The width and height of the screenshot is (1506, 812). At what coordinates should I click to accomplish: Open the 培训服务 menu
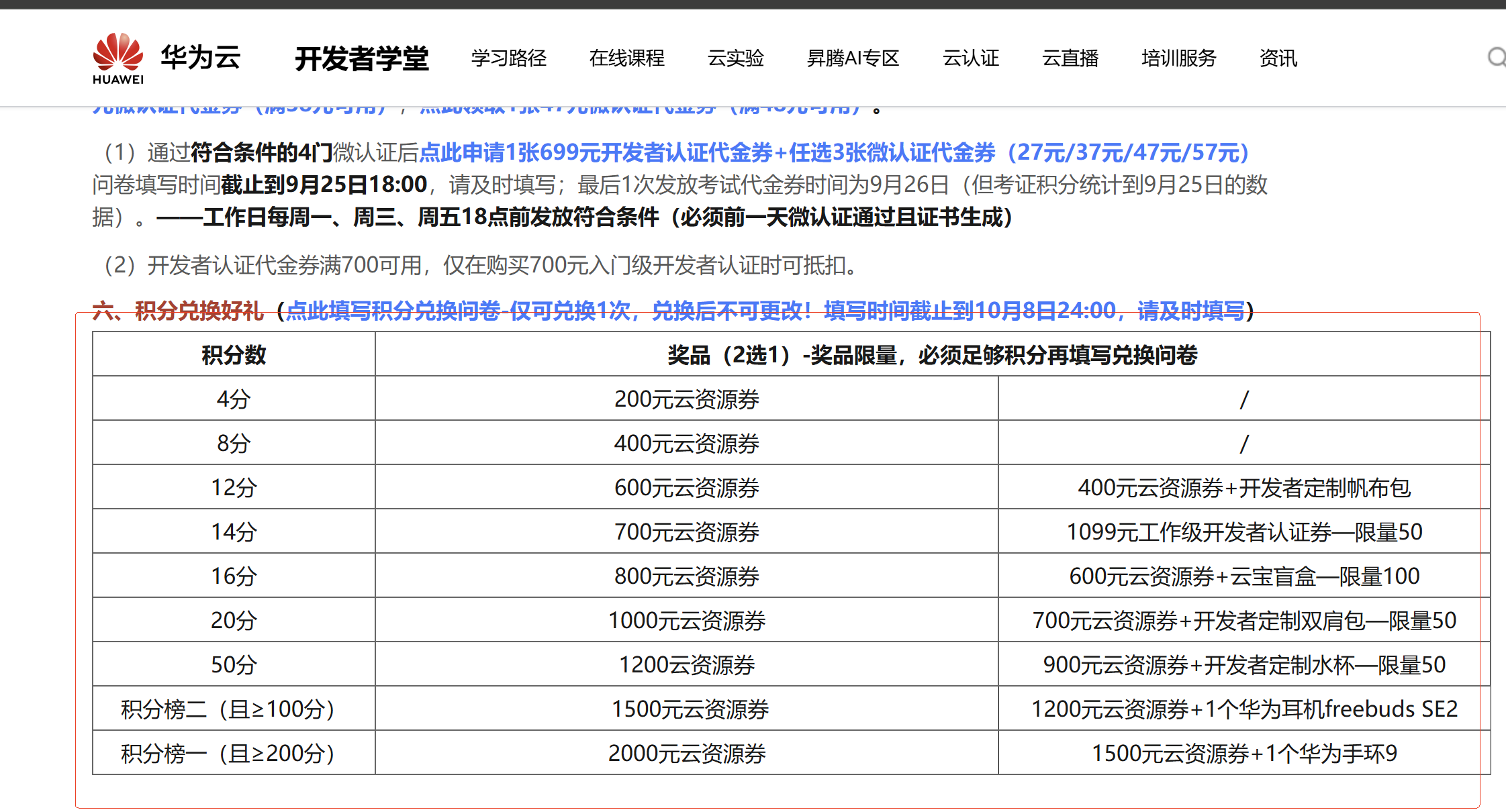pos(1179,58)
